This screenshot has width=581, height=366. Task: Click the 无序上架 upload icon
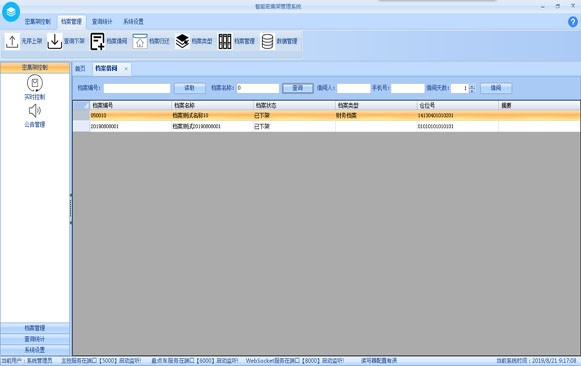[x=12, y=41]
